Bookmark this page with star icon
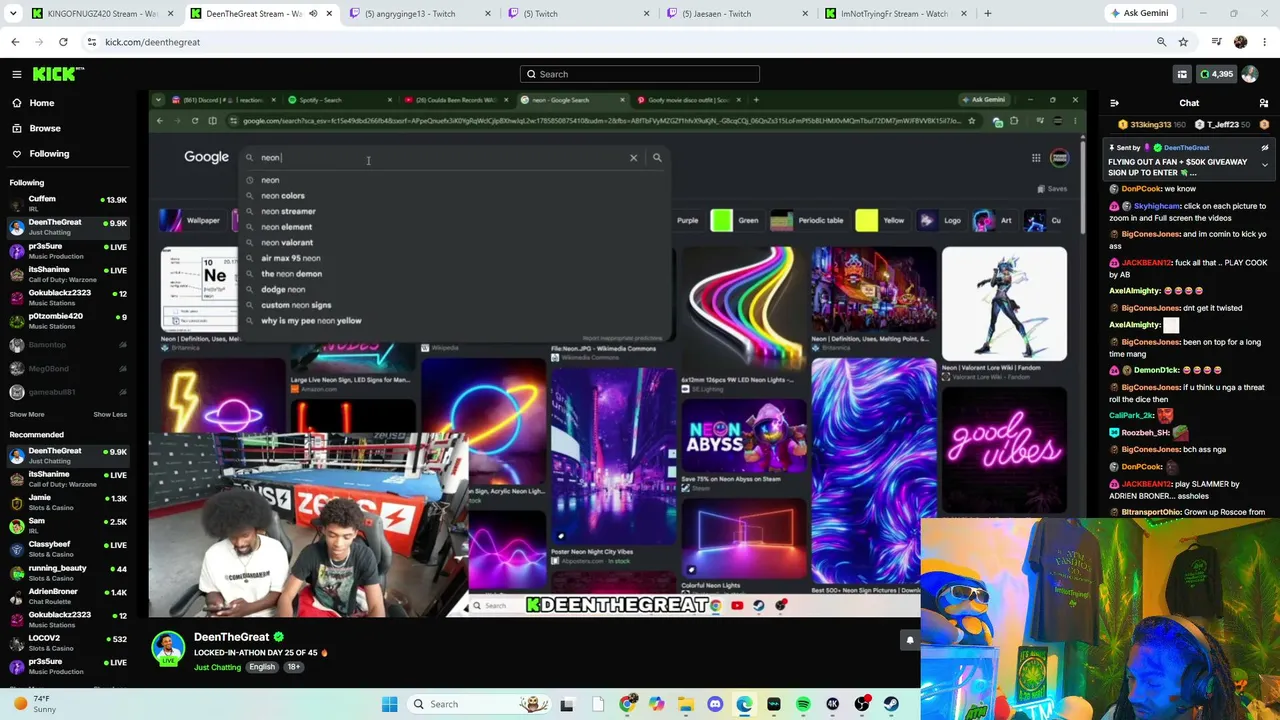This screenshot has width=1280, height=720. click(x=1183, y=42)
